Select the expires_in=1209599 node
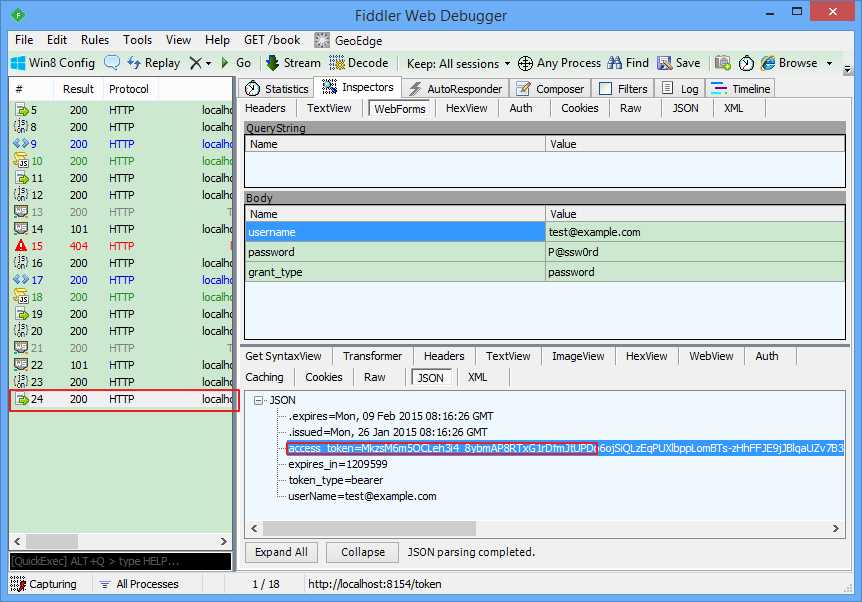 (338, 465)
